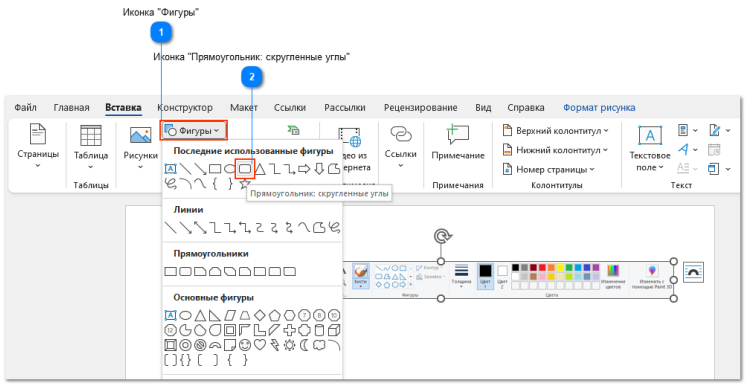Pick the pentagon basic shape

275,316
